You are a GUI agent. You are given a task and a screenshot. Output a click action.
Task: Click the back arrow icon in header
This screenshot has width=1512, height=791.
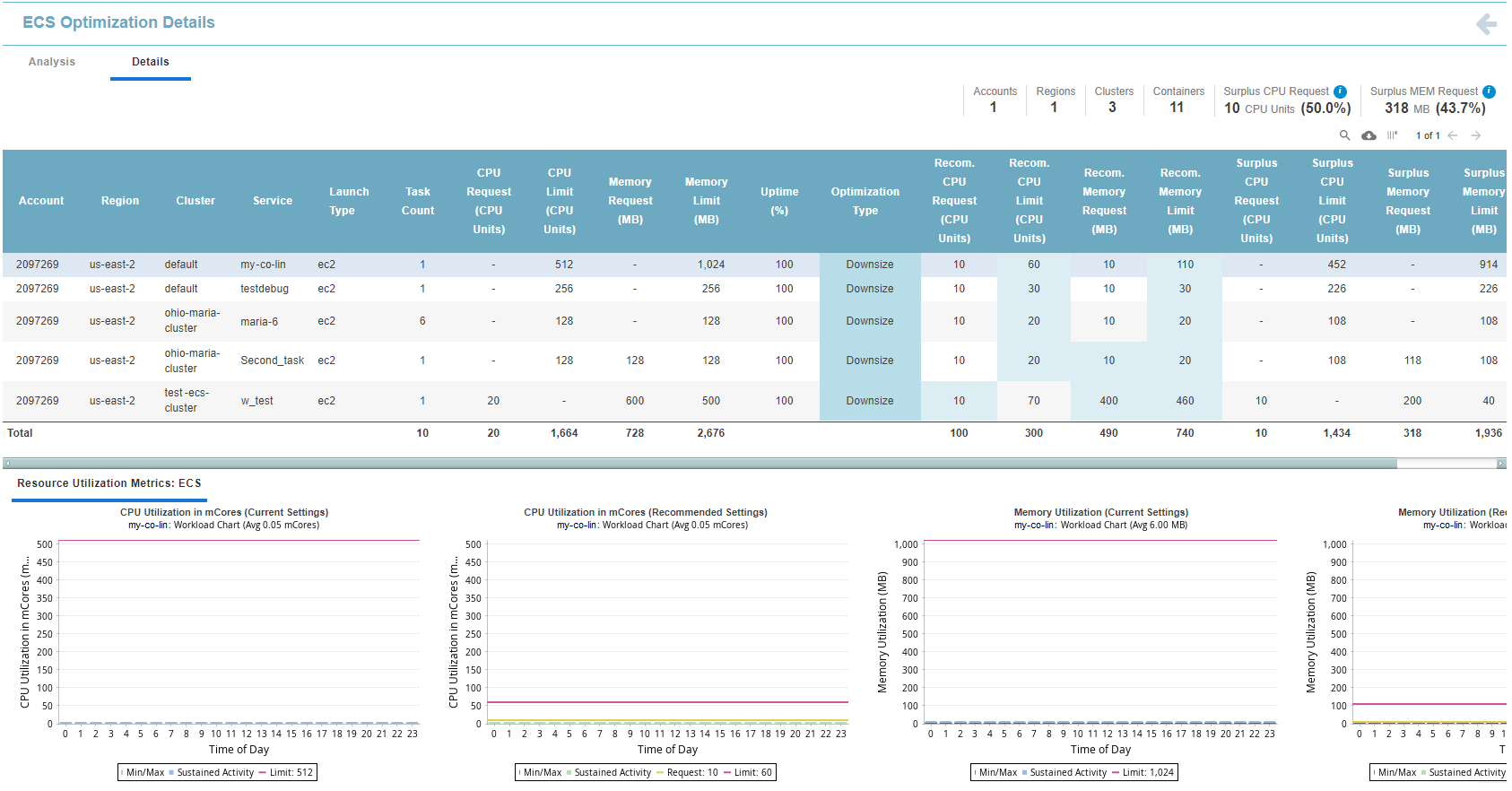pos(1486,24)
